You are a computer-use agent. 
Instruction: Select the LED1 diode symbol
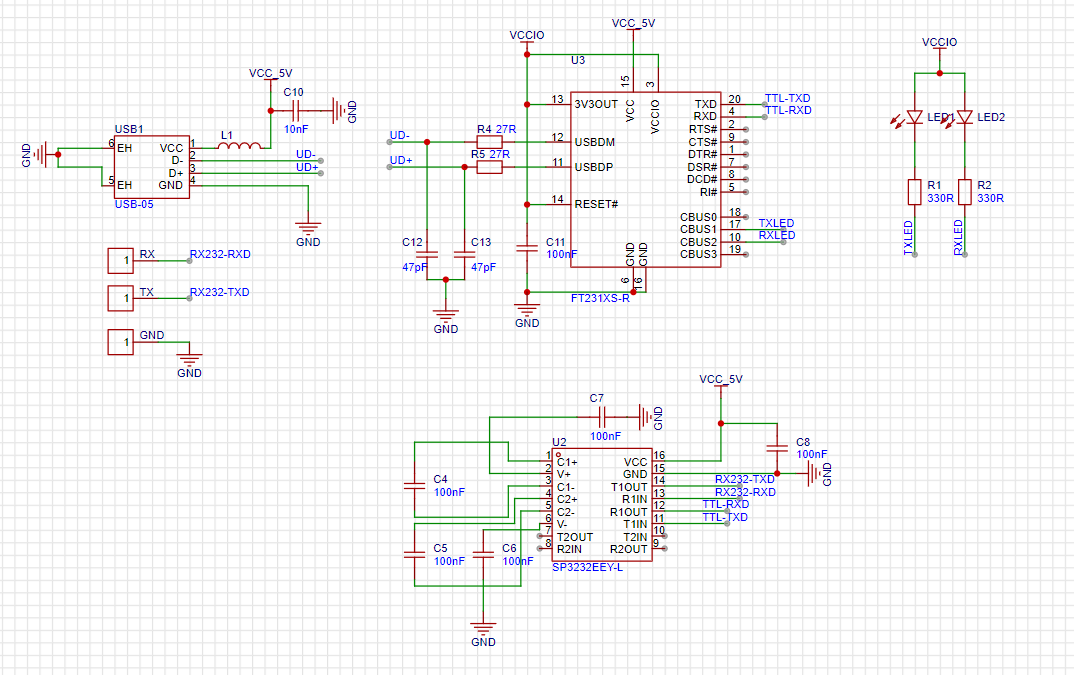[x=913, y=118]
